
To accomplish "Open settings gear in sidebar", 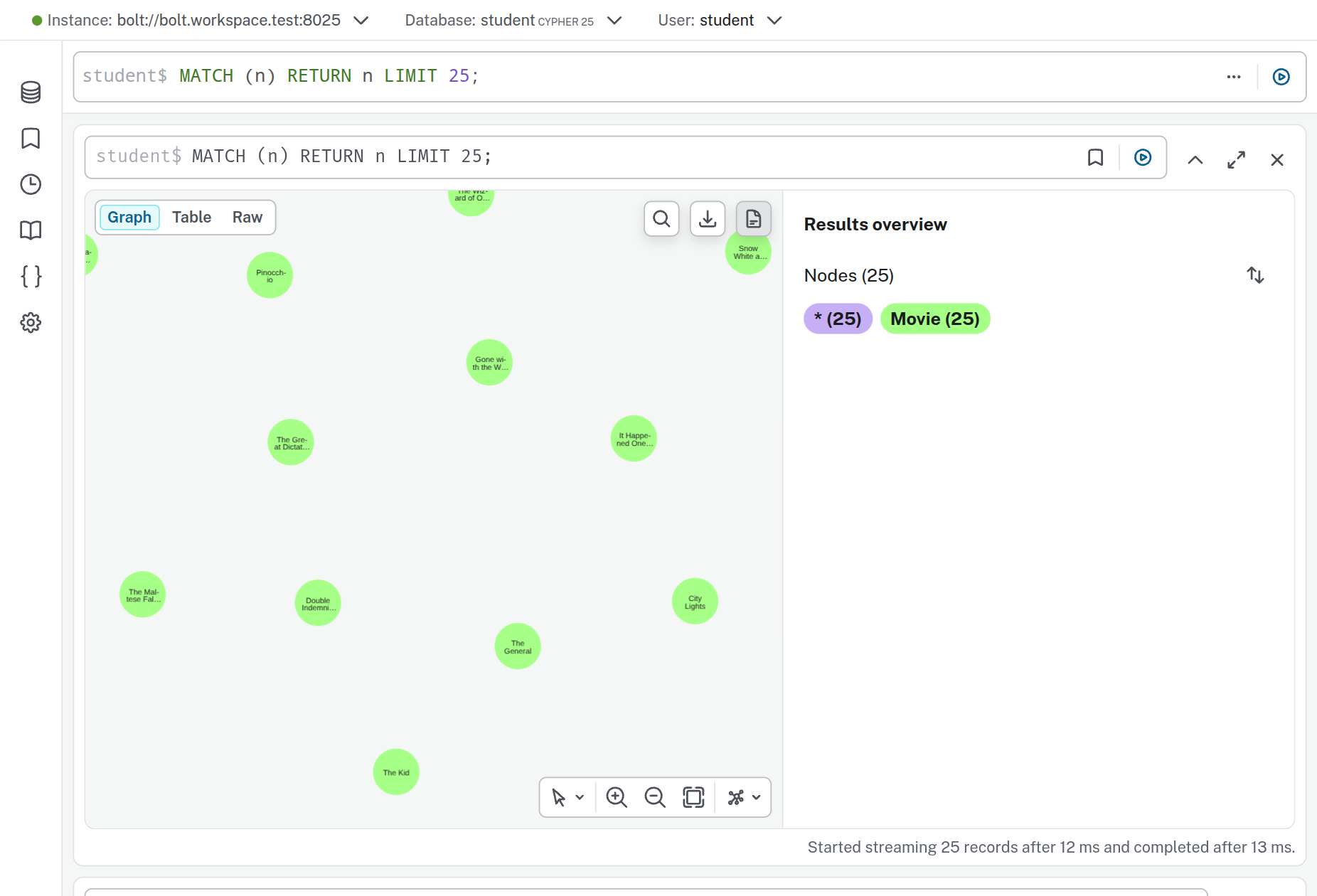I will [31, 322].
